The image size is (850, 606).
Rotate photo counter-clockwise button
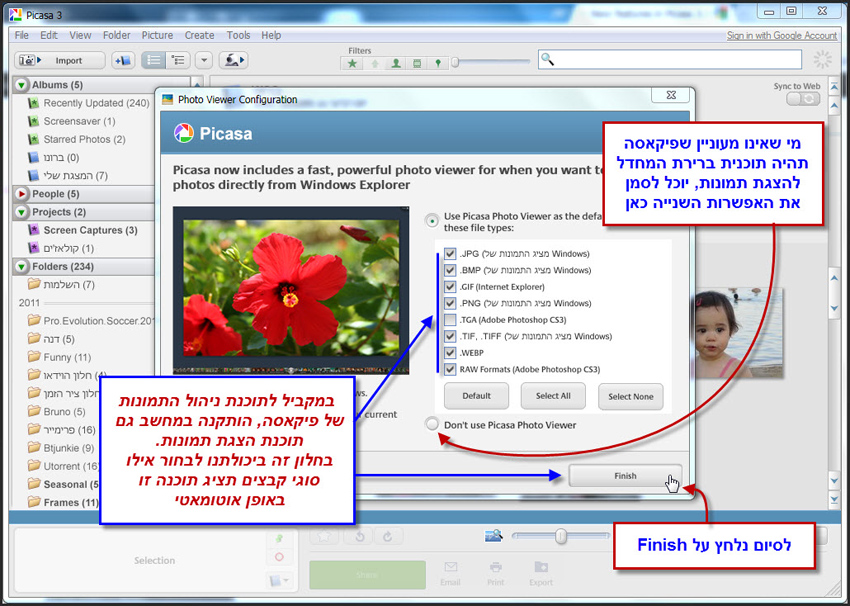click(x=359, y=536)
